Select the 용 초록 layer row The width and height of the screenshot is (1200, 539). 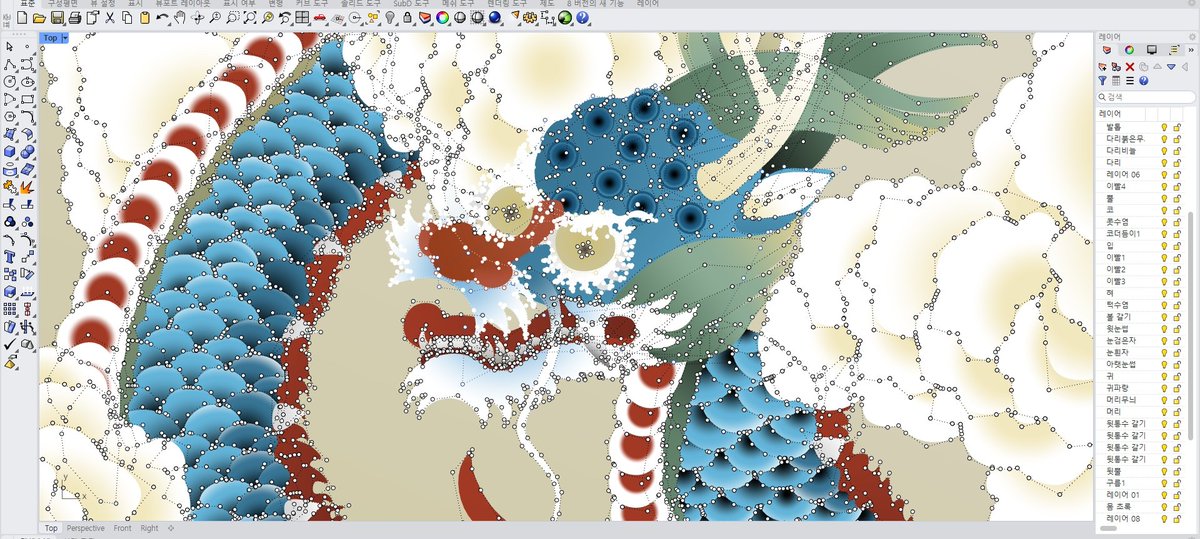[1144, 507]
